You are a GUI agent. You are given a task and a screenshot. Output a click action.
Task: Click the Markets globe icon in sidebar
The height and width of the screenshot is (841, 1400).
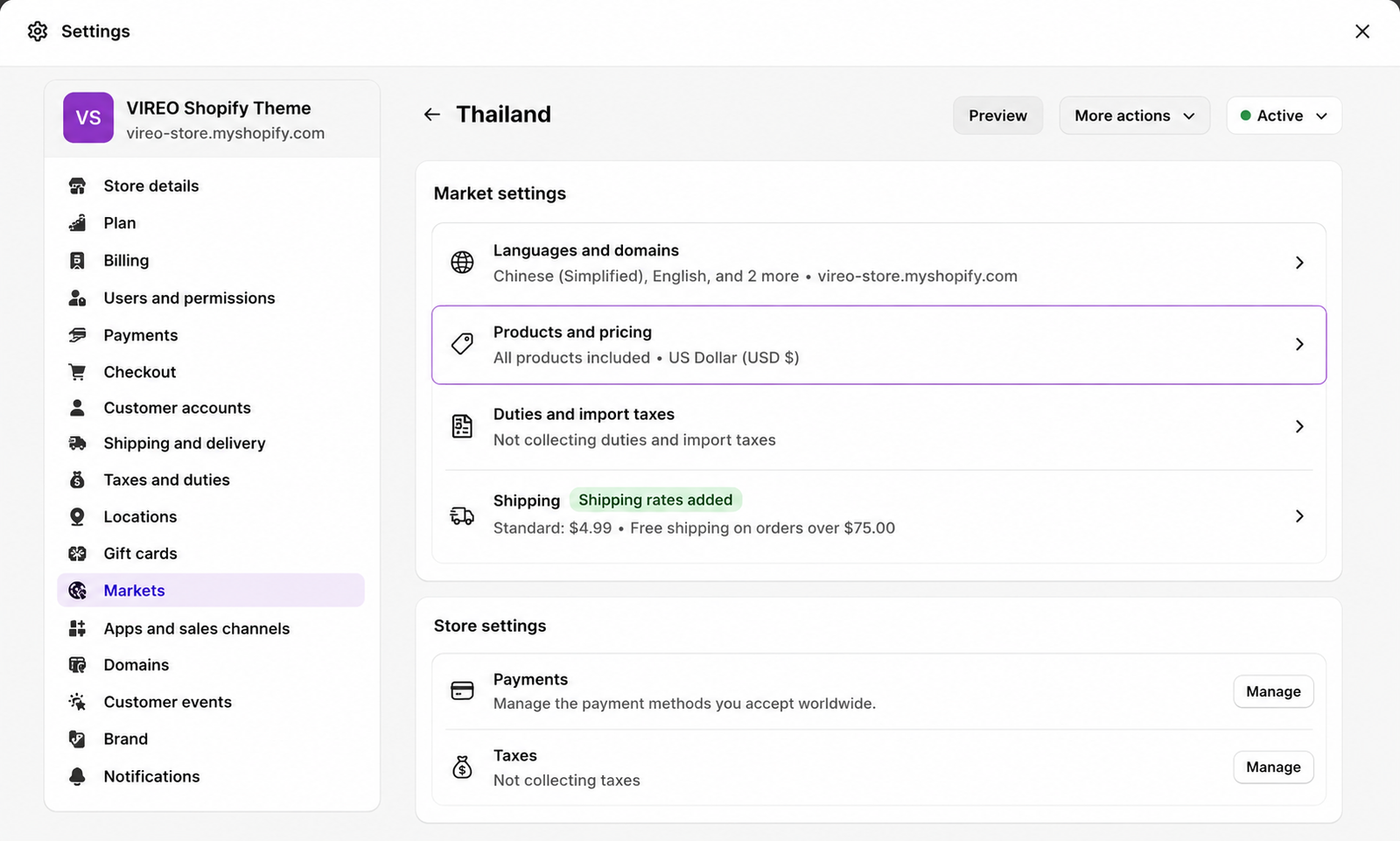pos(77,591)
